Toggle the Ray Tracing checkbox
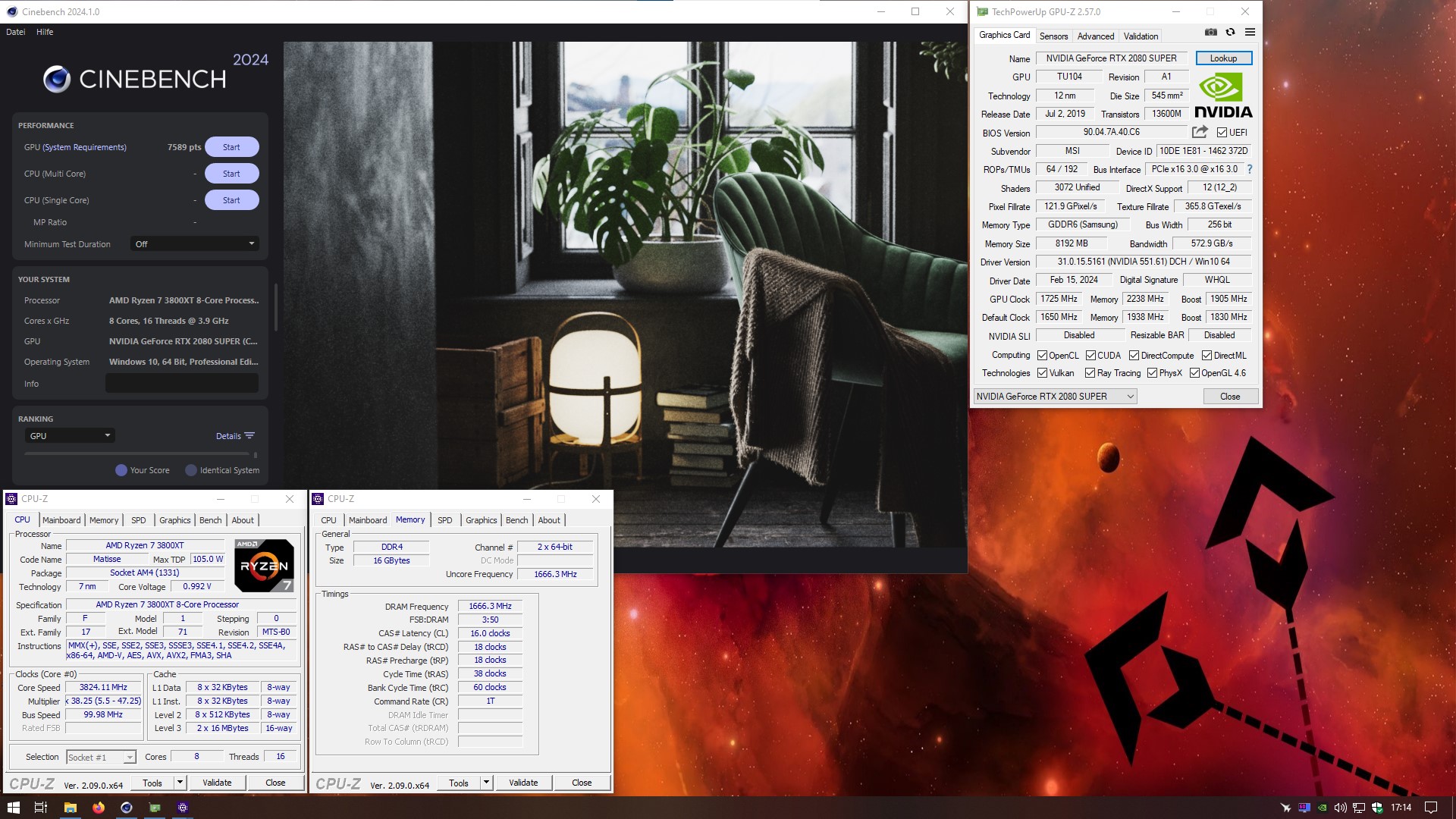The width and height of the screenshot is (1456, 819). click(x=1090, y=373)
